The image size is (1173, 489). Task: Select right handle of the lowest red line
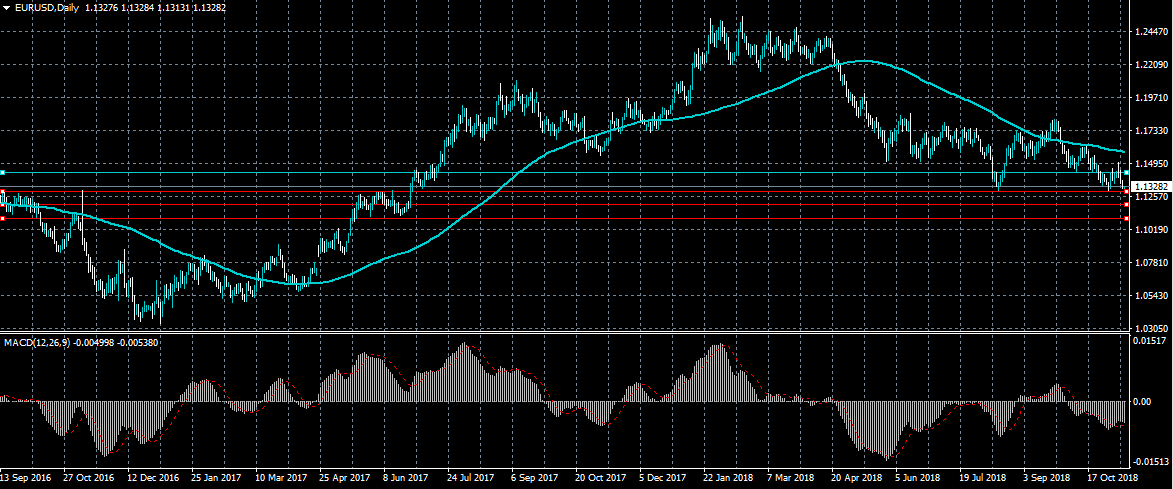coord(1127,218)
